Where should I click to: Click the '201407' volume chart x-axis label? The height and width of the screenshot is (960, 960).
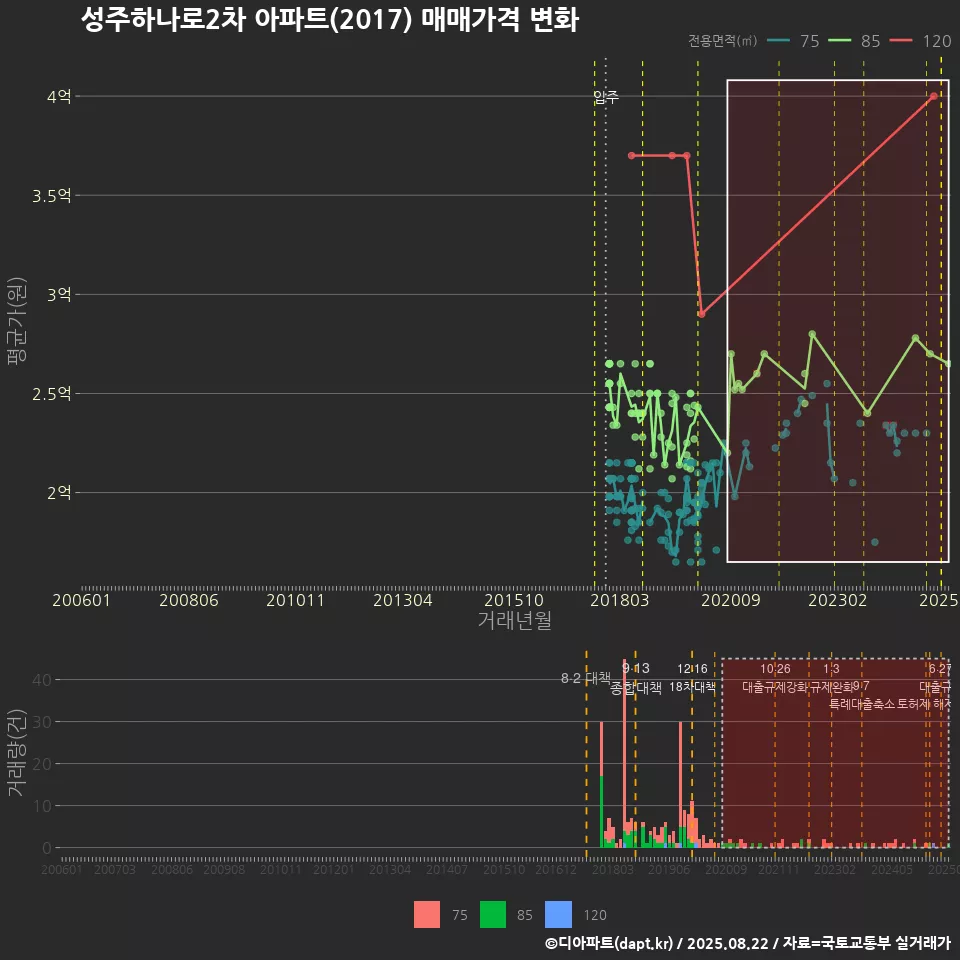pos(447,869)
